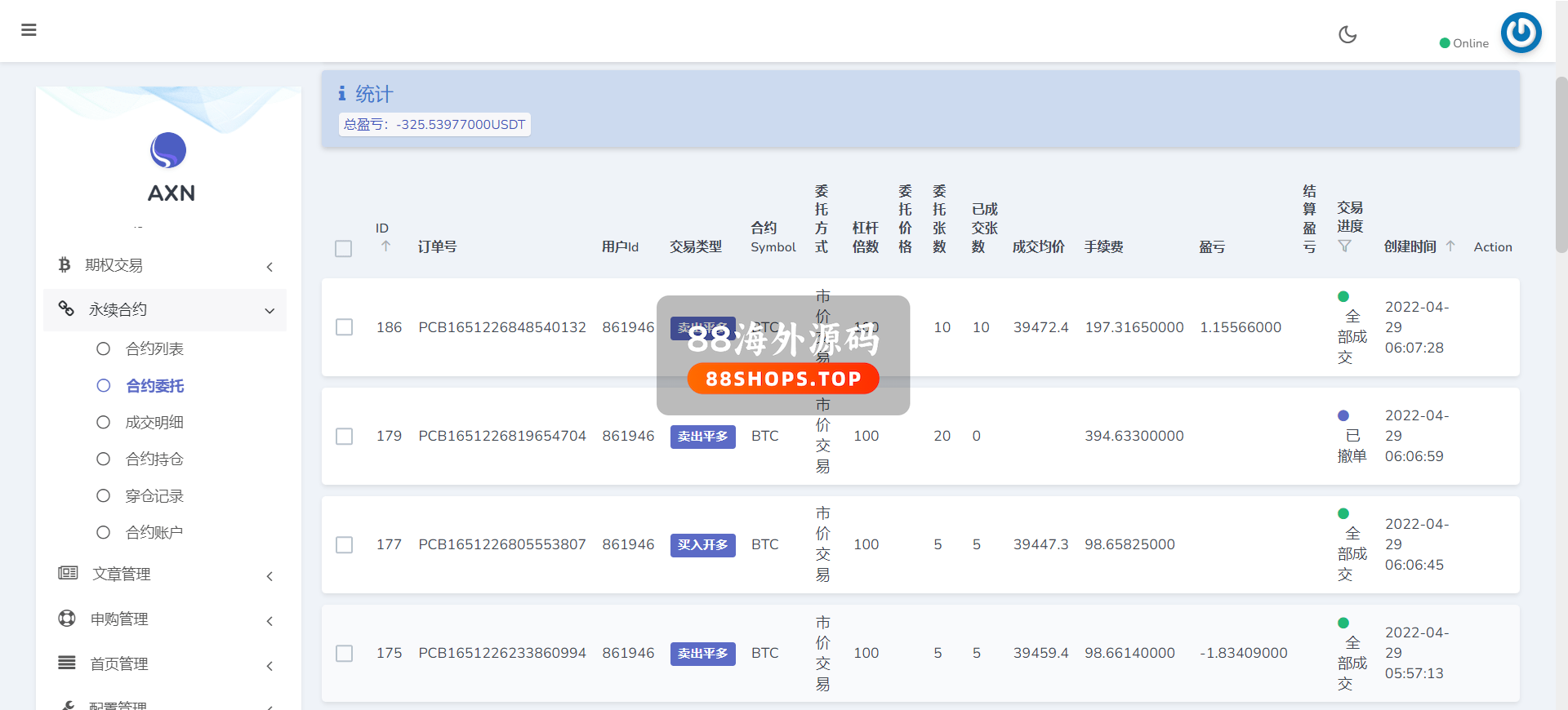Open the 合约列表 menu item
The height and width of the screenshot is (710, 1568).
tap(154, 348)
